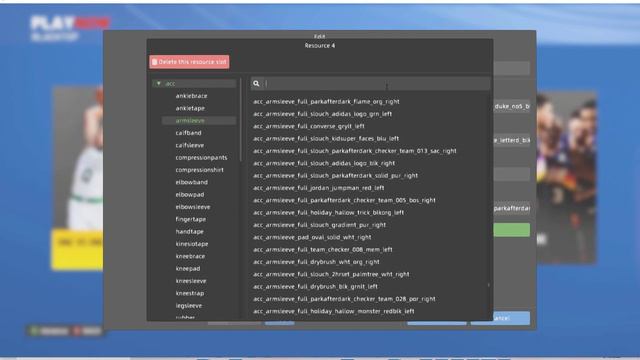The width and height of the screenshot is (640, 360).
Task: Select the kneesleeve category
Action: tap(191, 281)
